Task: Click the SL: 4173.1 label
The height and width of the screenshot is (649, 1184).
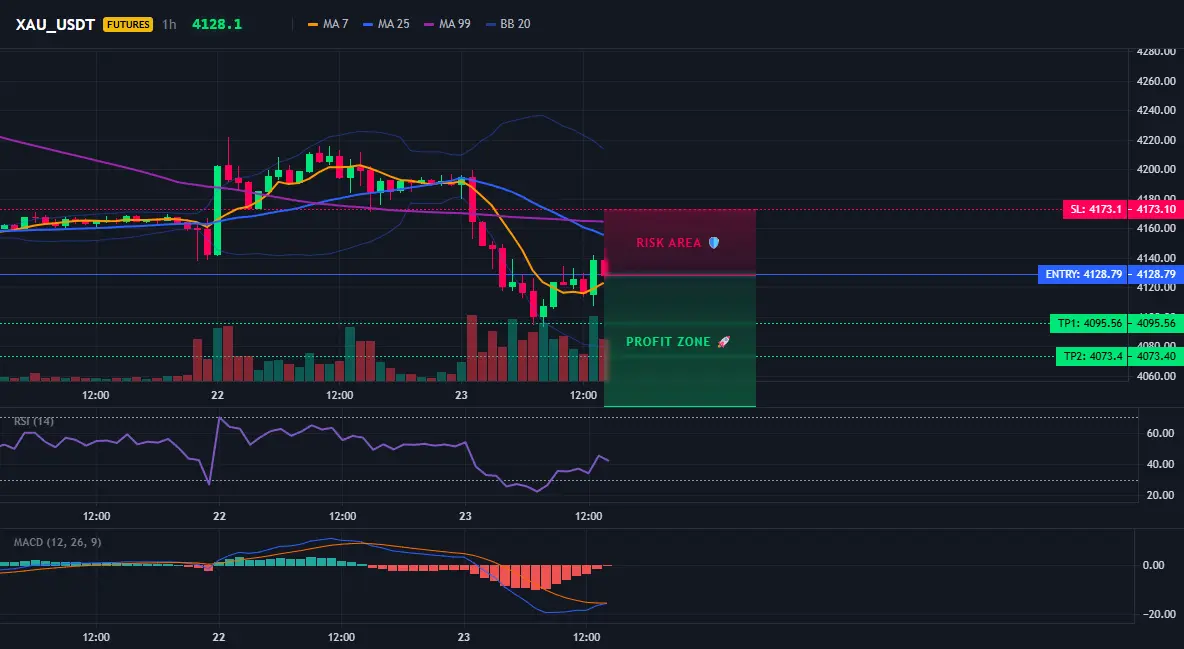Action: point(1094,209)
